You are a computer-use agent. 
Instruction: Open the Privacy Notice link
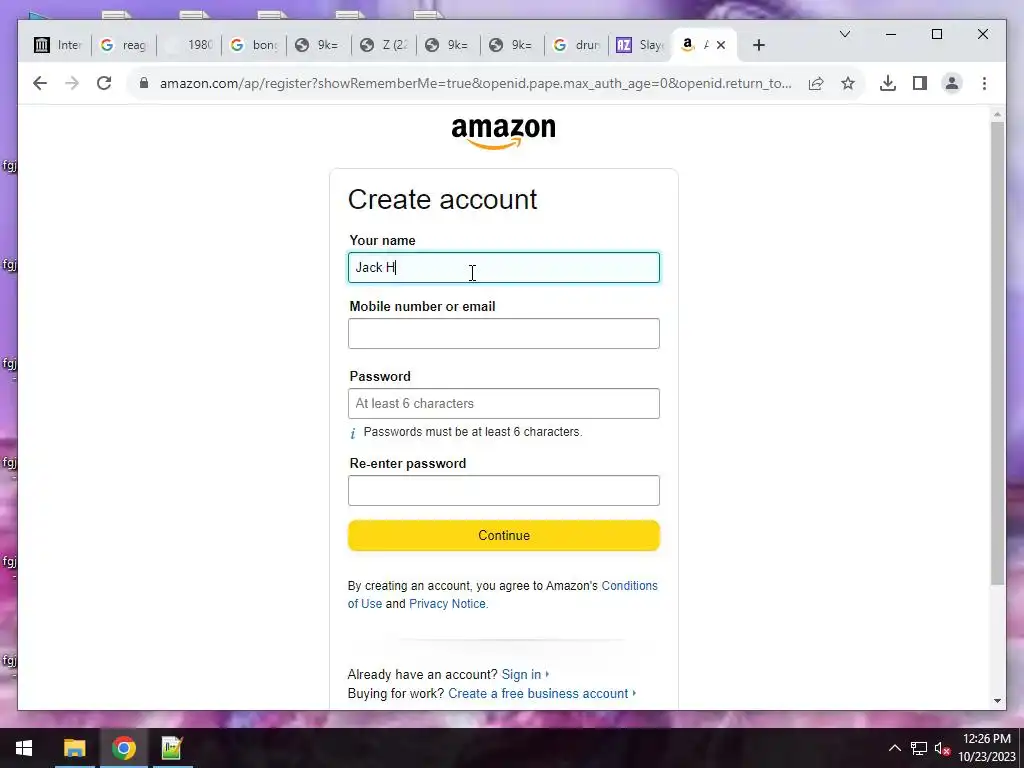pyautogui.click(x=448, y=604)
